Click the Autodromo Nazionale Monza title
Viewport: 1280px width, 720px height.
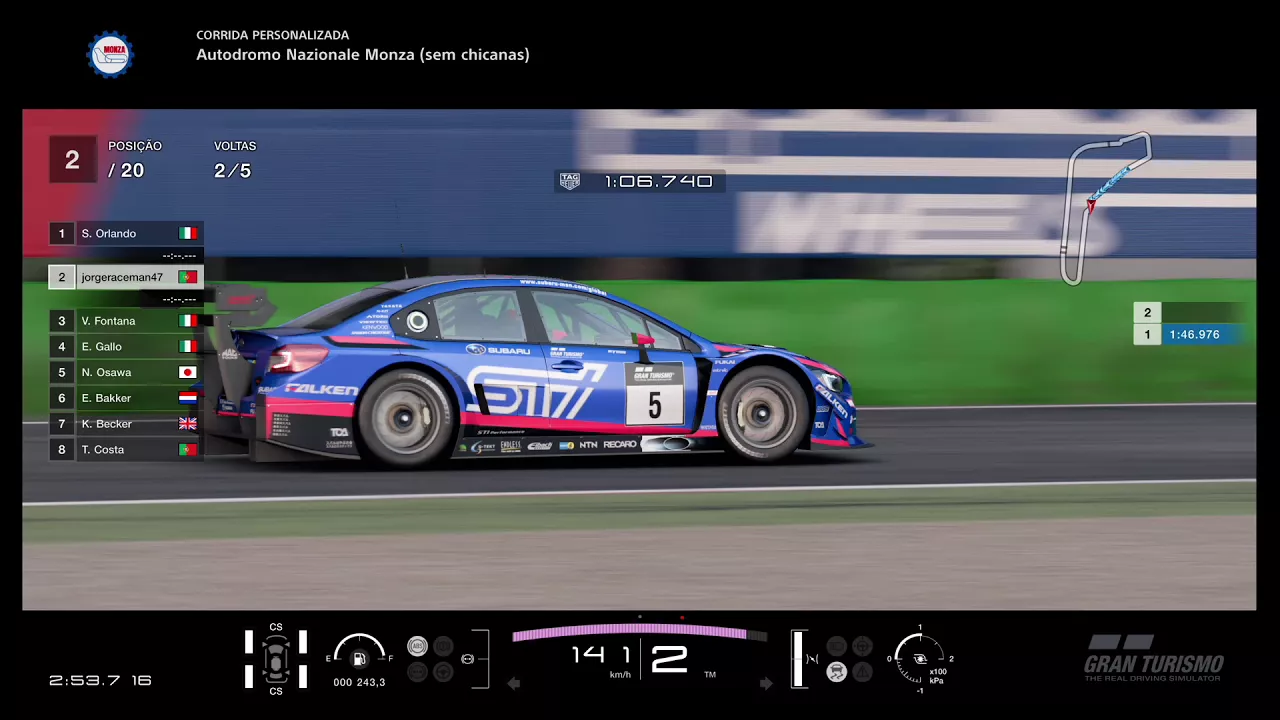(x=363, y=55)
